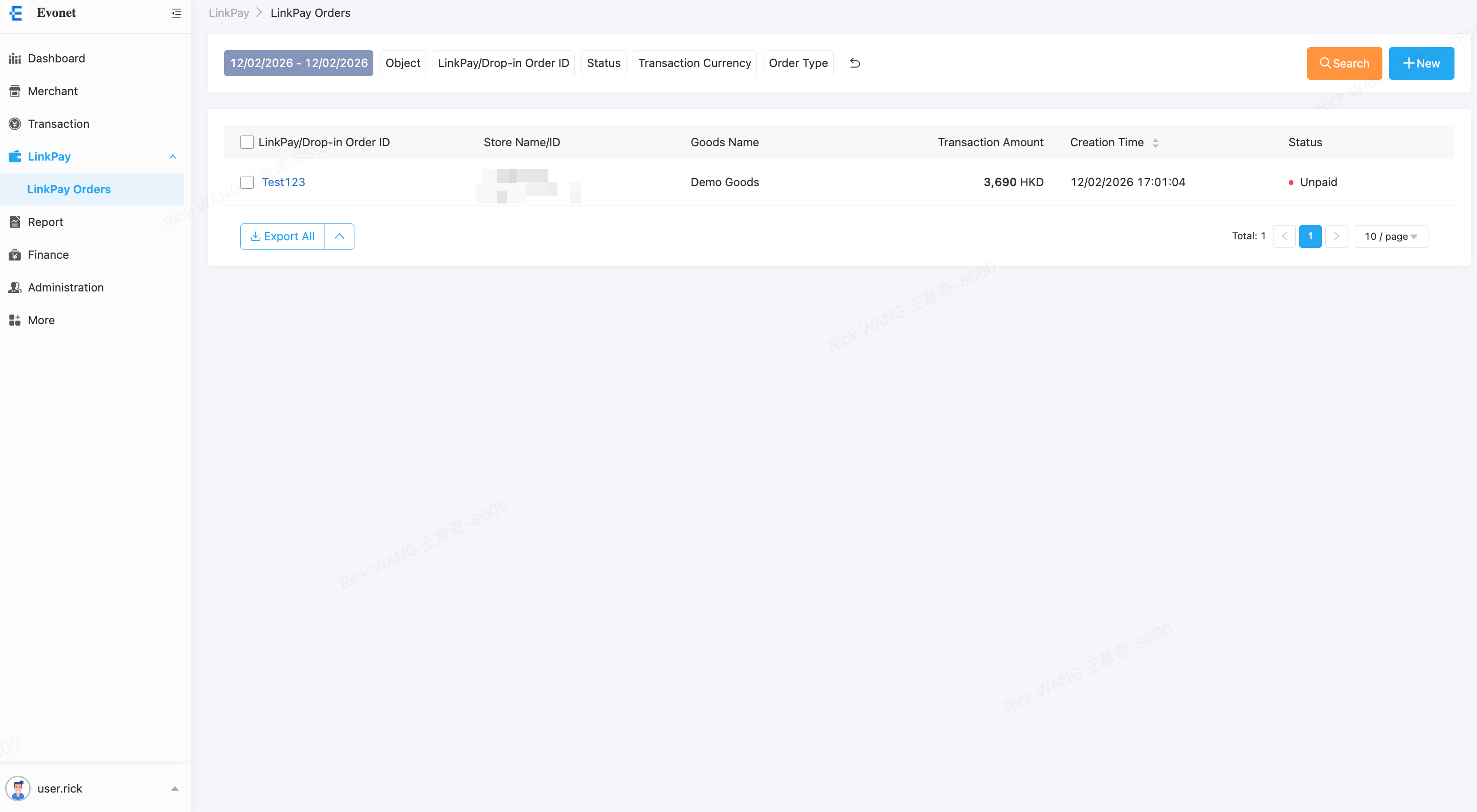Screen dimensions: 1477x812
Task: Click the Dashboard chart icon
Action: (x=15, y=58)
